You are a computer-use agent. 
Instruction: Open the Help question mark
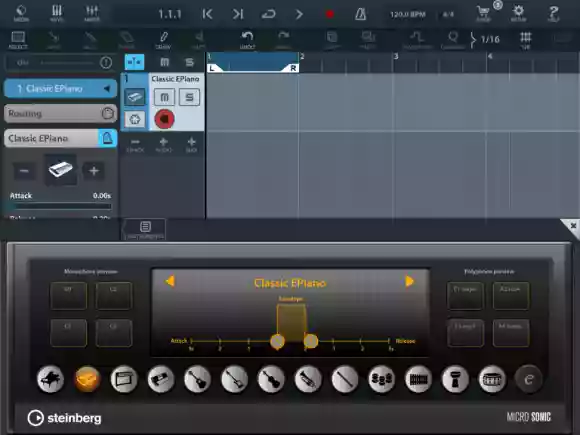pyautogui.click(x=553, y=13)
